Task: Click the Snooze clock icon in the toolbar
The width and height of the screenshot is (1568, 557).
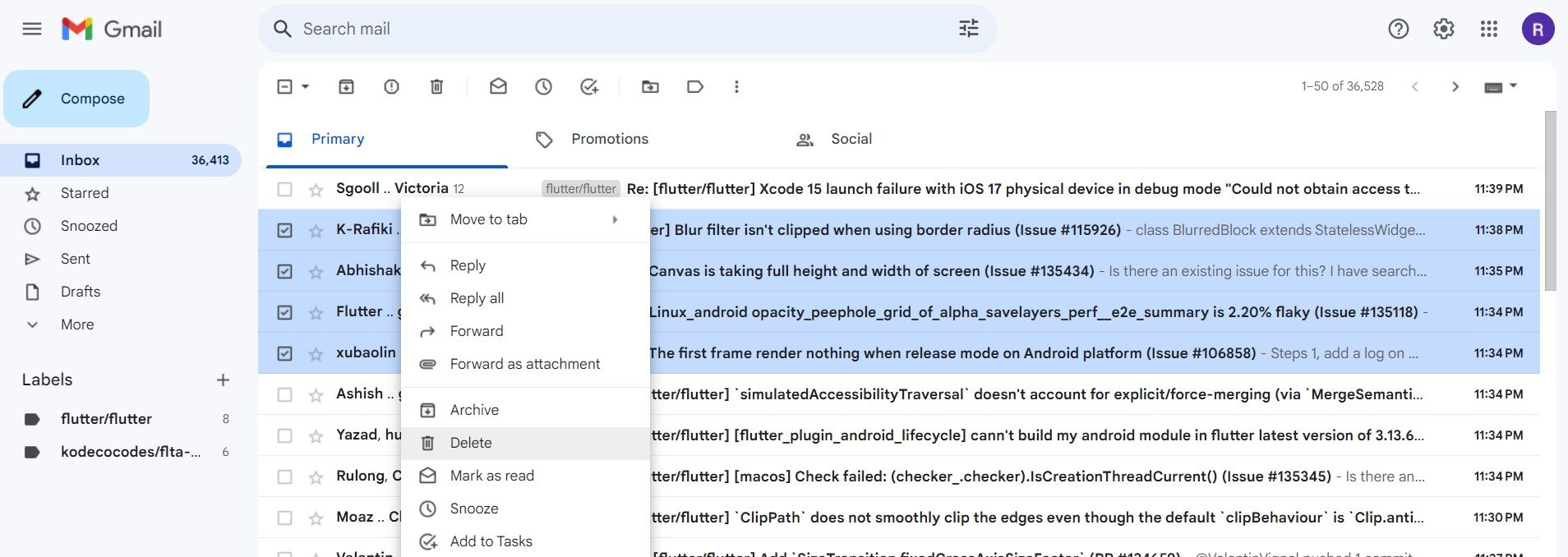Action: pyautogui.click(x=543, y=86)
